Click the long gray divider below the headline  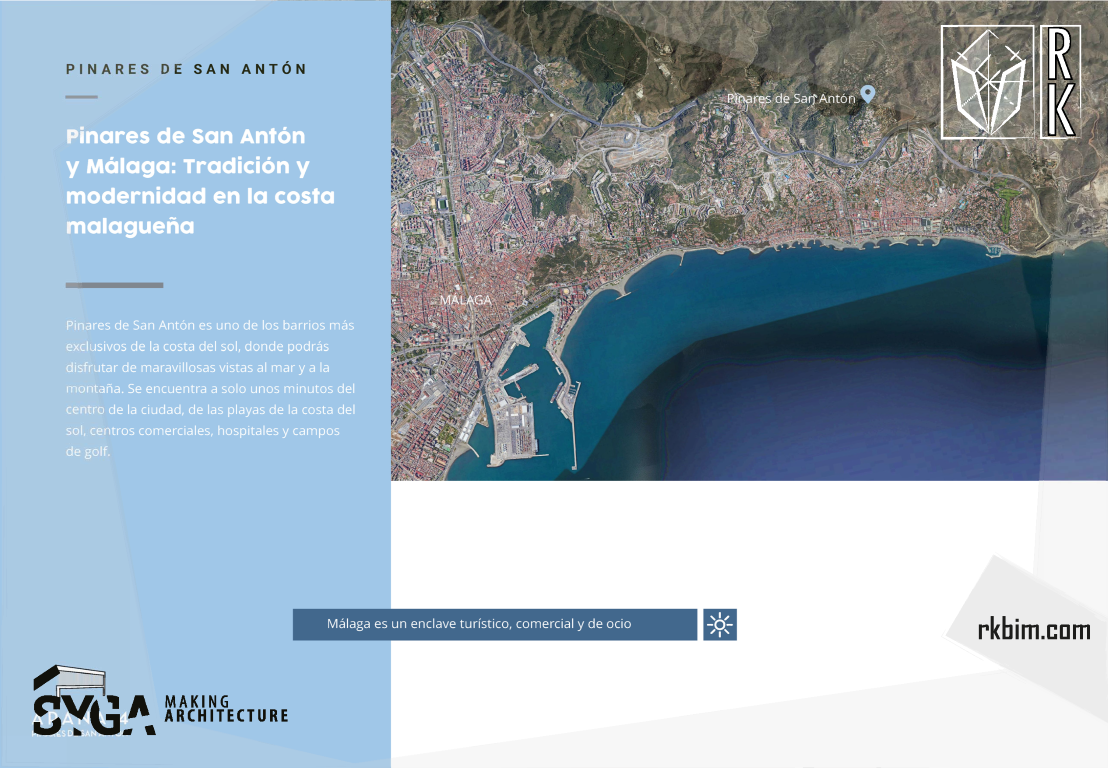[x=114, y=285]
